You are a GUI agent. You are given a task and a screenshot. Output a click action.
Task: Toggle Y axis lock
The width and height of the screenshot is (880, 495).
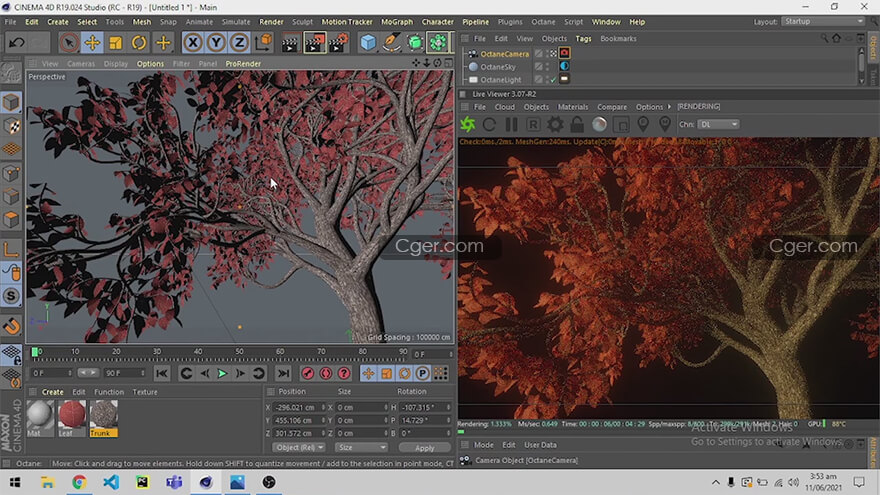217,43
